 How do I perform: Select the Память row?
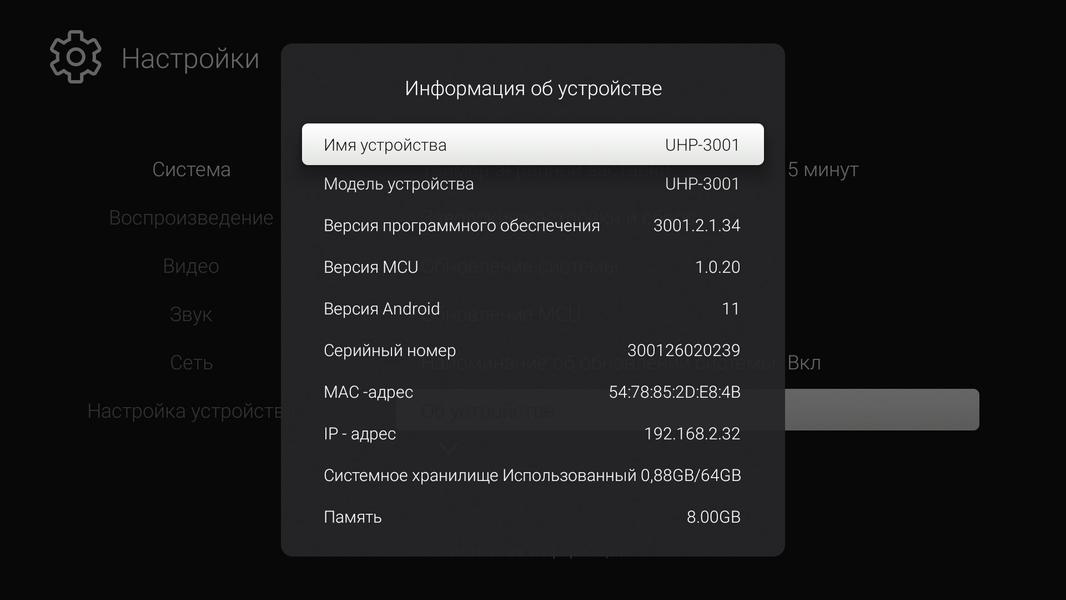[x=532, y=517]
